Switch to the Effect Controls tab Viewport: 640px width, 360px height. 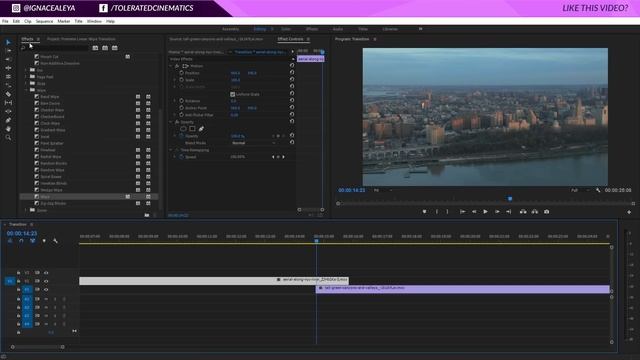pyautogui.click(x=291, y=39)
